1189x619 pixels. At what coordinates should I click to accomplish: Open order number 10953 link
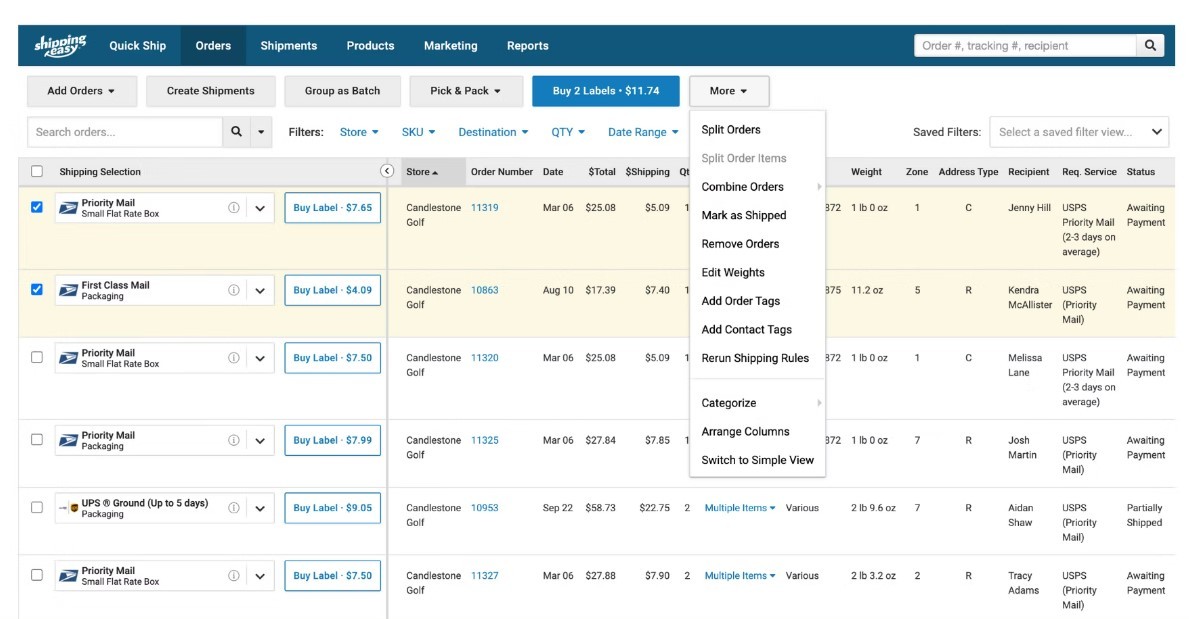point(484,508)
